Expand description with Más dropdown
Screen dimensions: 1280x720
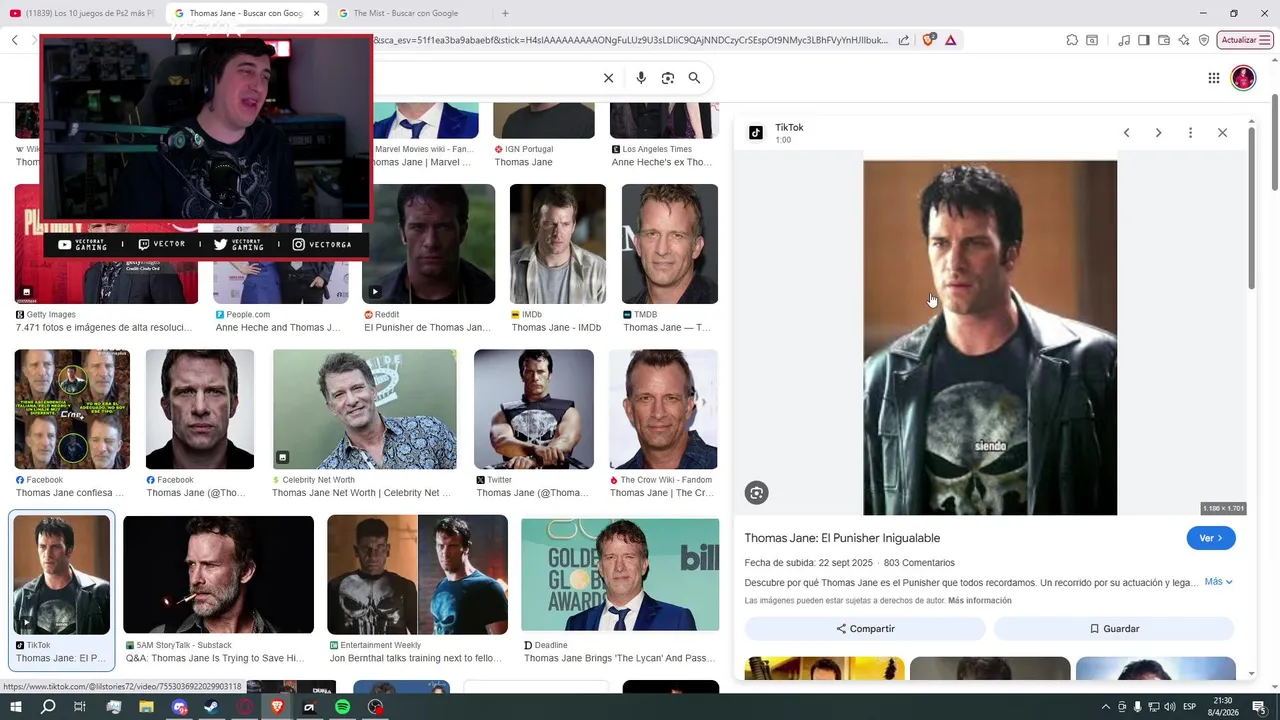(x=1218, y=582)
